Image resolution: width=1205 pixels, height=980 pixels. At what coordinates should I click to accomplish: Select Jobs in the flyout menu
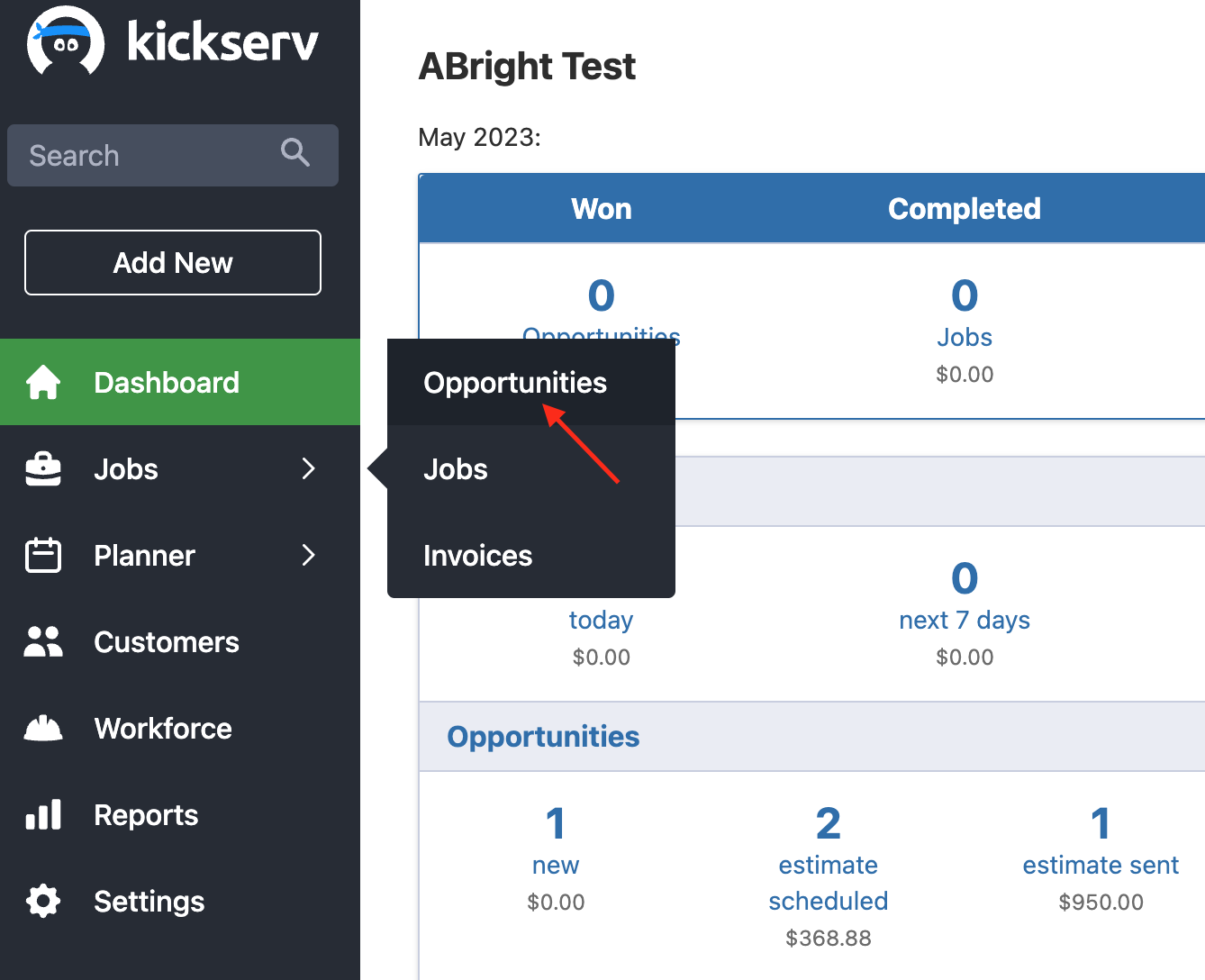531,468
